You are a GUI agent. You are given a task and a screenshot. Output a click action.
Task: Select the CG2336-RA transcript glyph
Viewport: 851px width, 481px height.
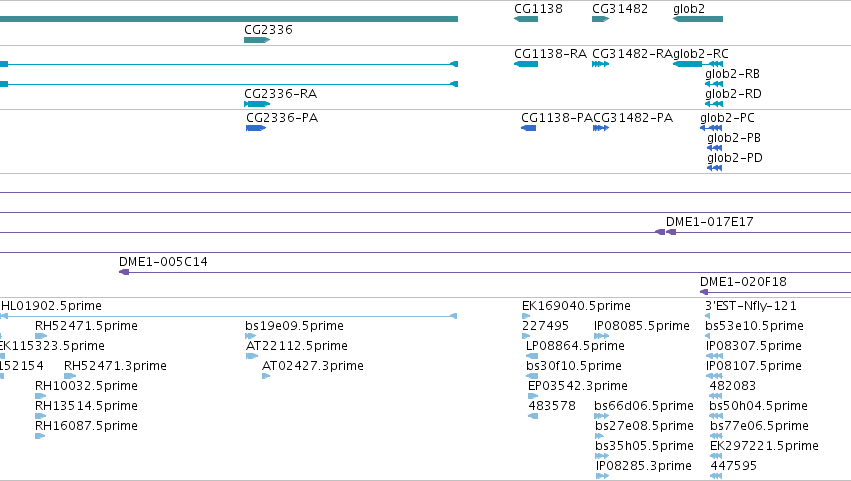pyautogui.click(x=257, y=104)
